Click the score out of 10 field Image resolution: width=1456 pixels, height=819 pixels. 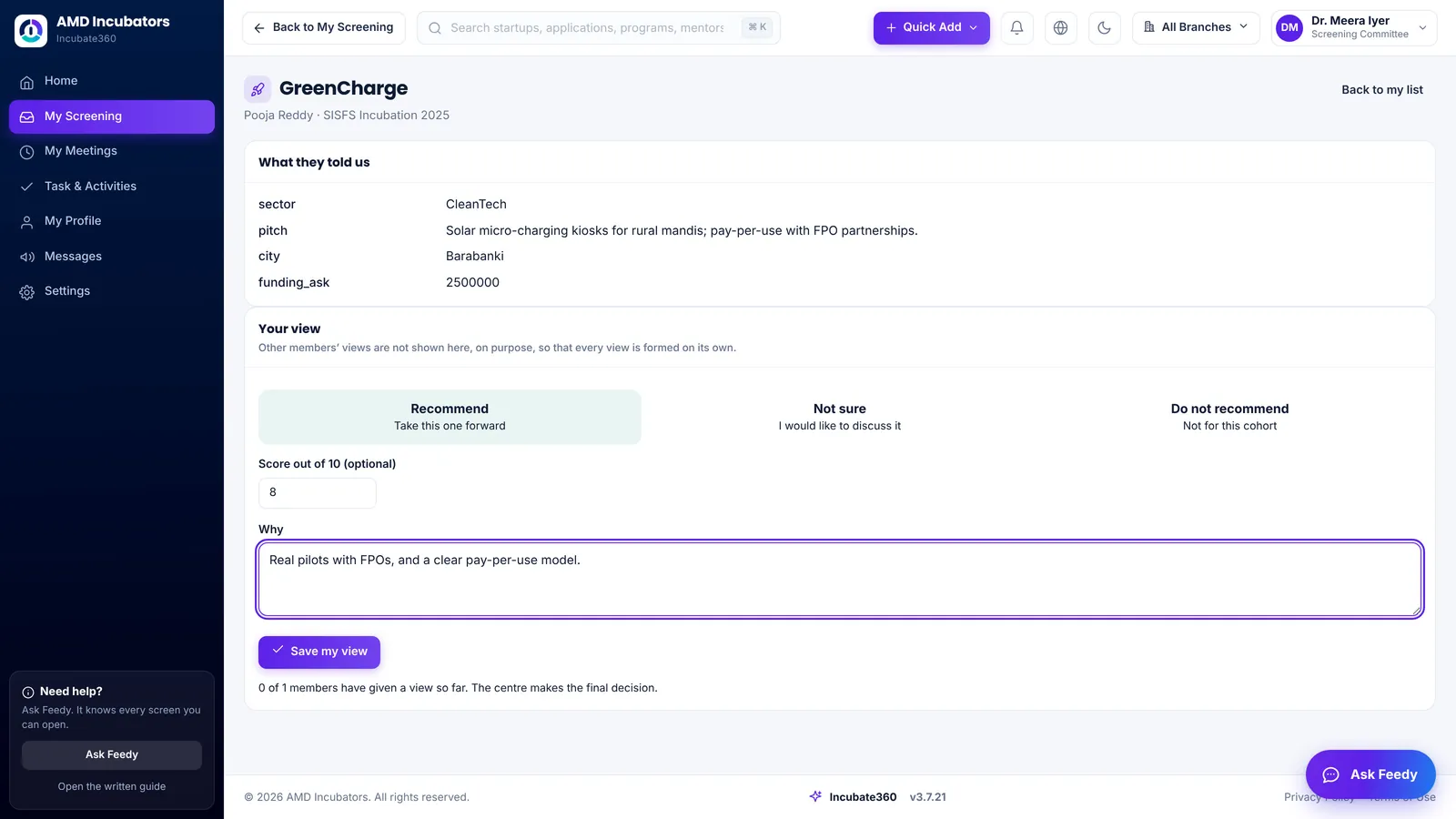[x=317, y=492]
